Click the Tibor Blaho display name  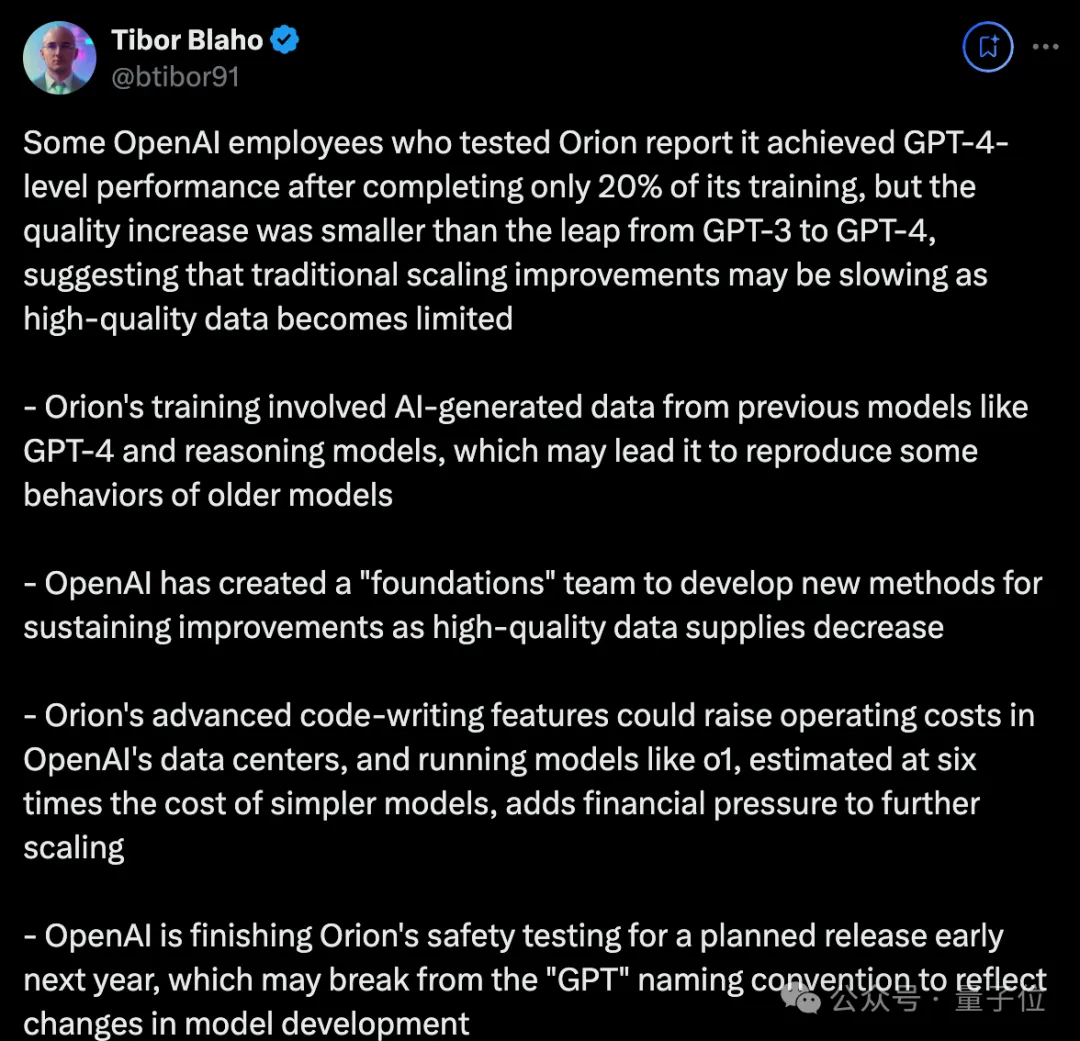tap(187, 41)
